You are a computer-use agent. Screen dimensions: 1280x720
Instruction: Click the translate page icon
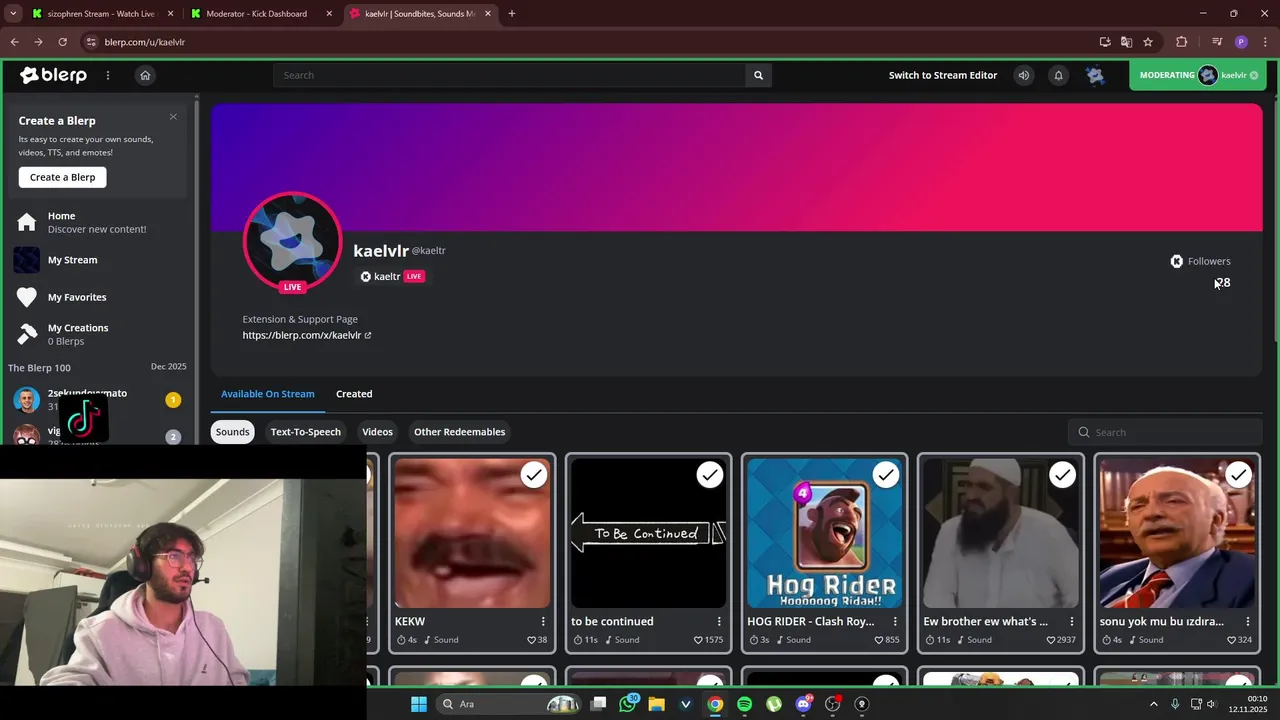tap(1126, 42)
